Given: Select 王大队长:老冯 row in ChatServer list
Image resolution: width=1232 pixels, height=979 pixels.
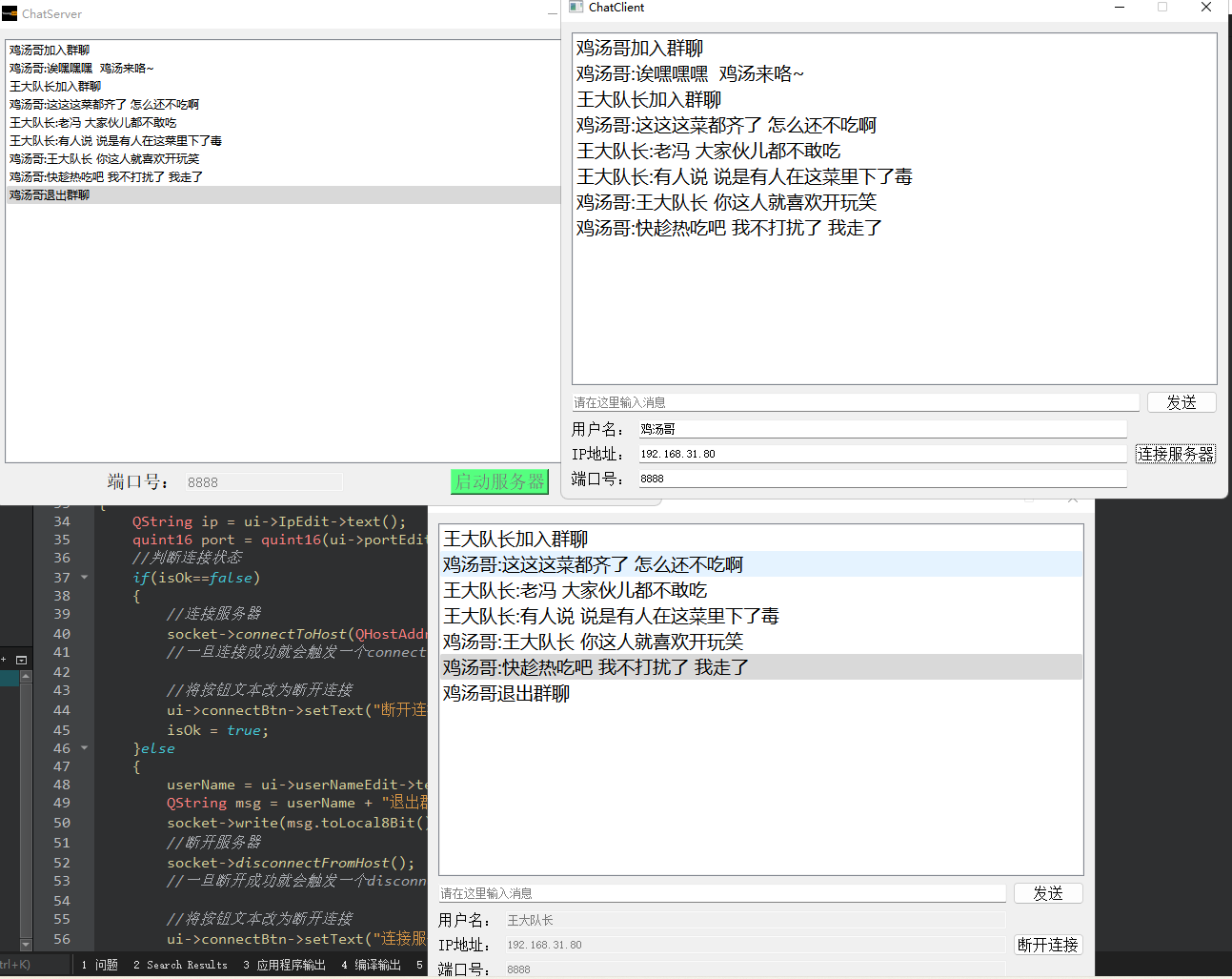Looking at the screenshot, I should coord(283,122).
